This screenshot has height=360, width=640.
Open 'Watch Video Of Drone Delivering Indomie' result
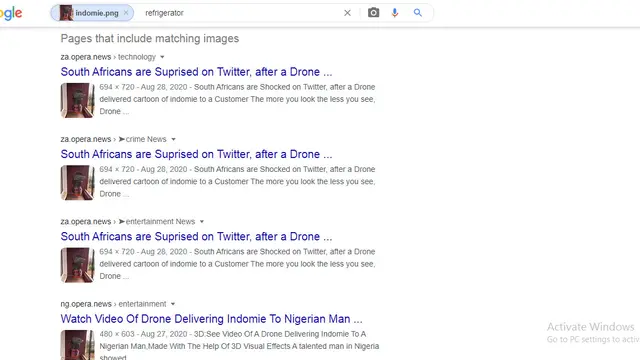point(211,319)
